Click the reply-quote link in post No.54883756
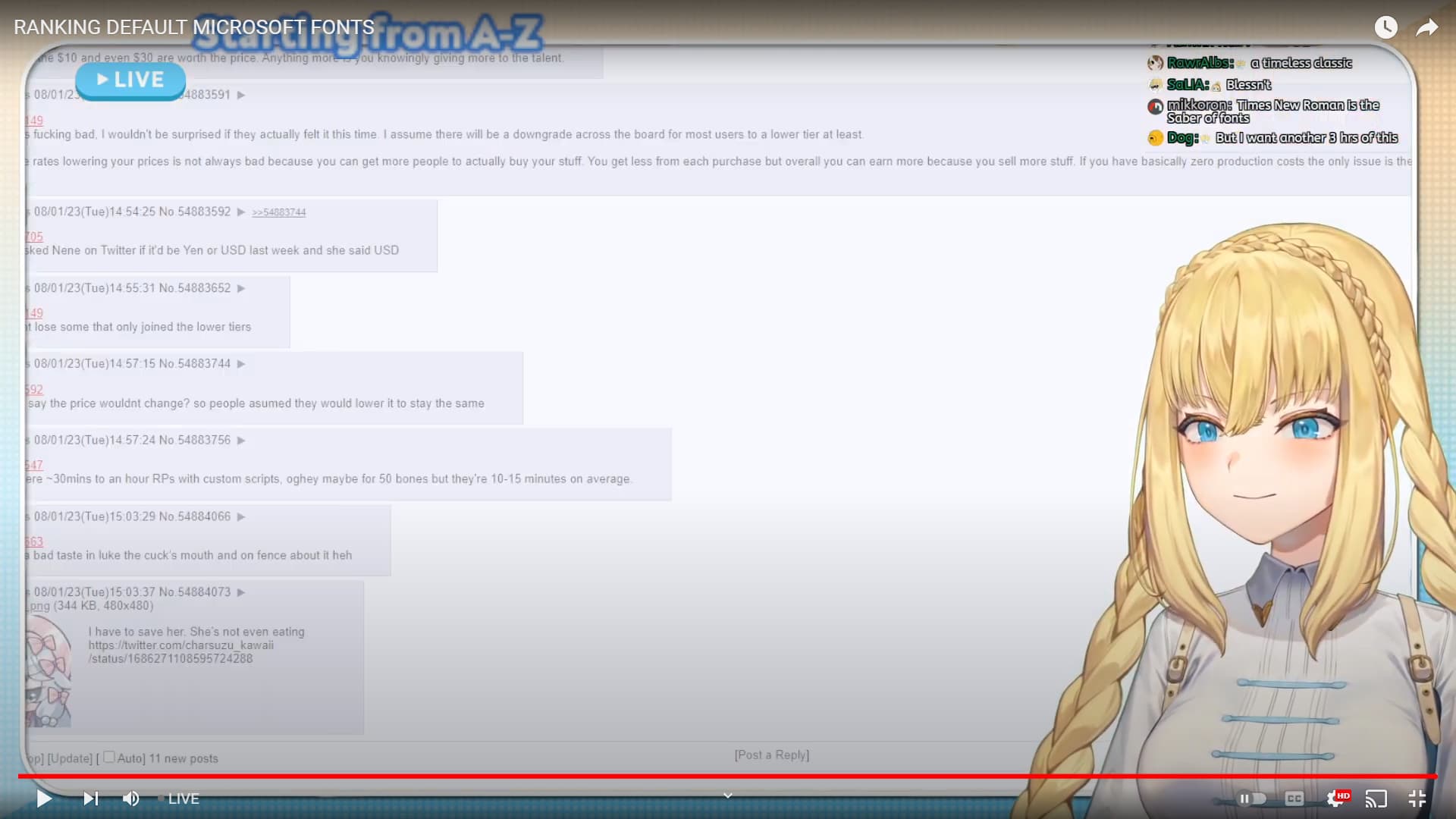This screenshot has width=1456, height=819. 34,465
